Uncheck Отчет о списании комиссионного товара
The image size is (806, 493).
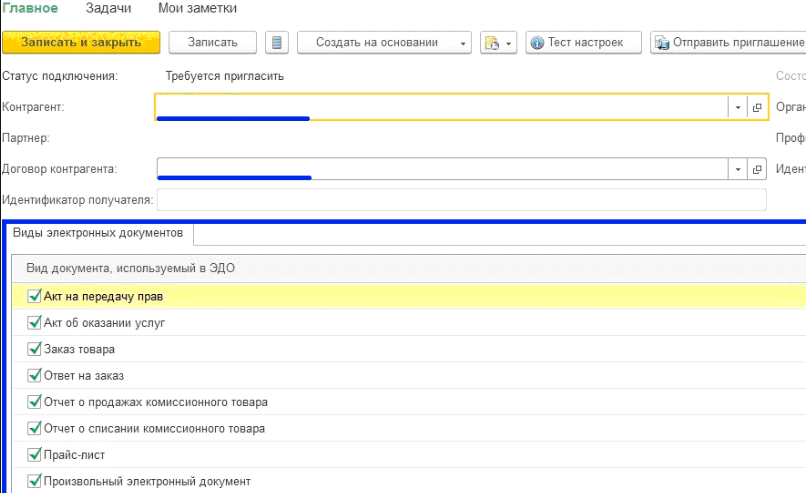pos(34,428)
